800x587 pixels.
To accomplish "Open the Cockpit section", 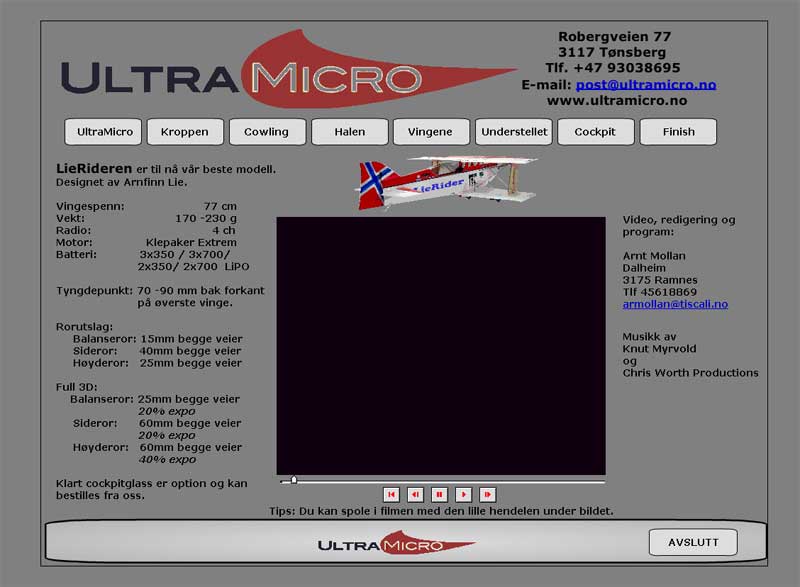I will (595, 132).
